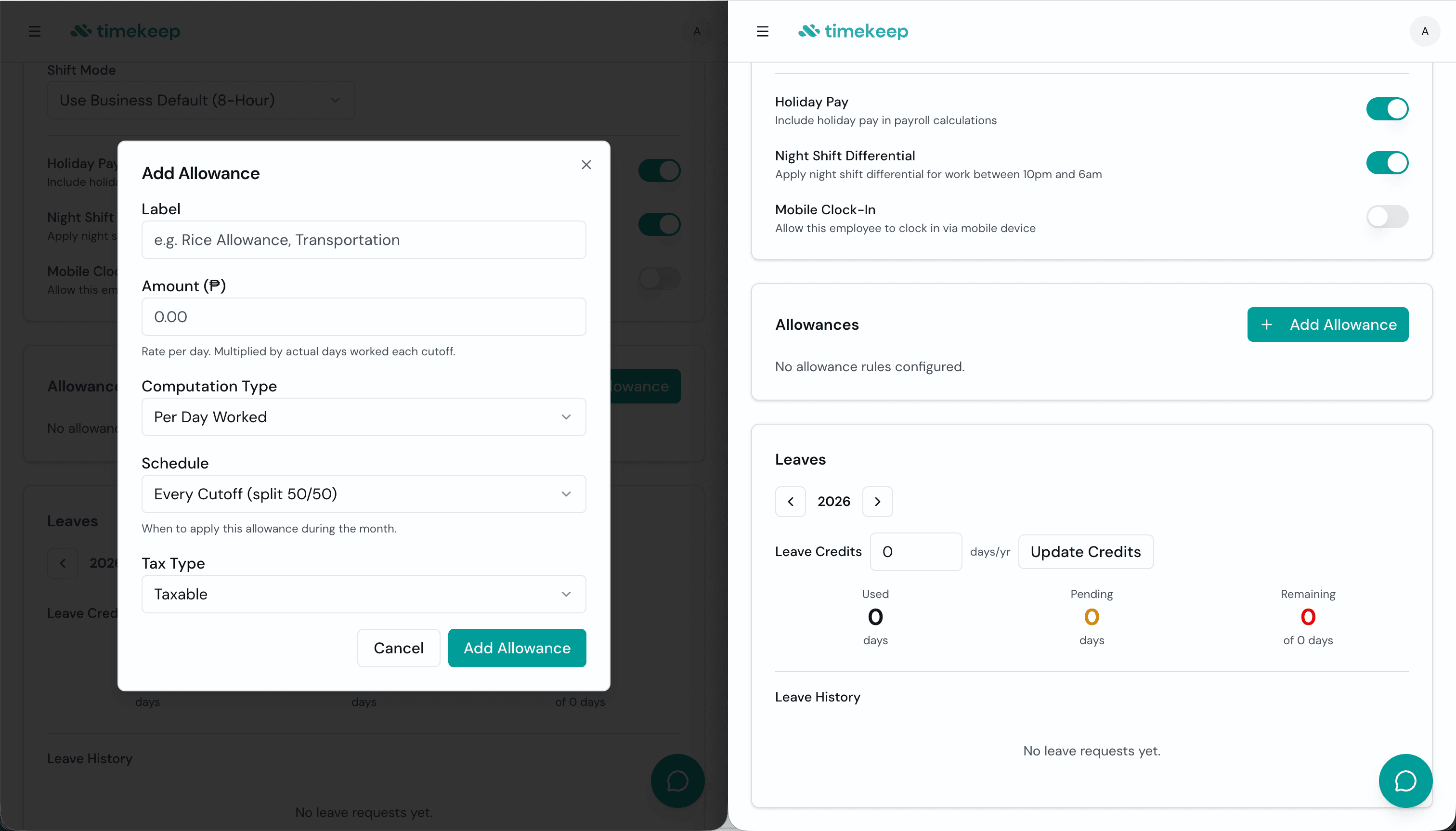Click Remaining 'of 0 days' in right window
Screen dimensions: 1456x831
tap(1308, 640)
